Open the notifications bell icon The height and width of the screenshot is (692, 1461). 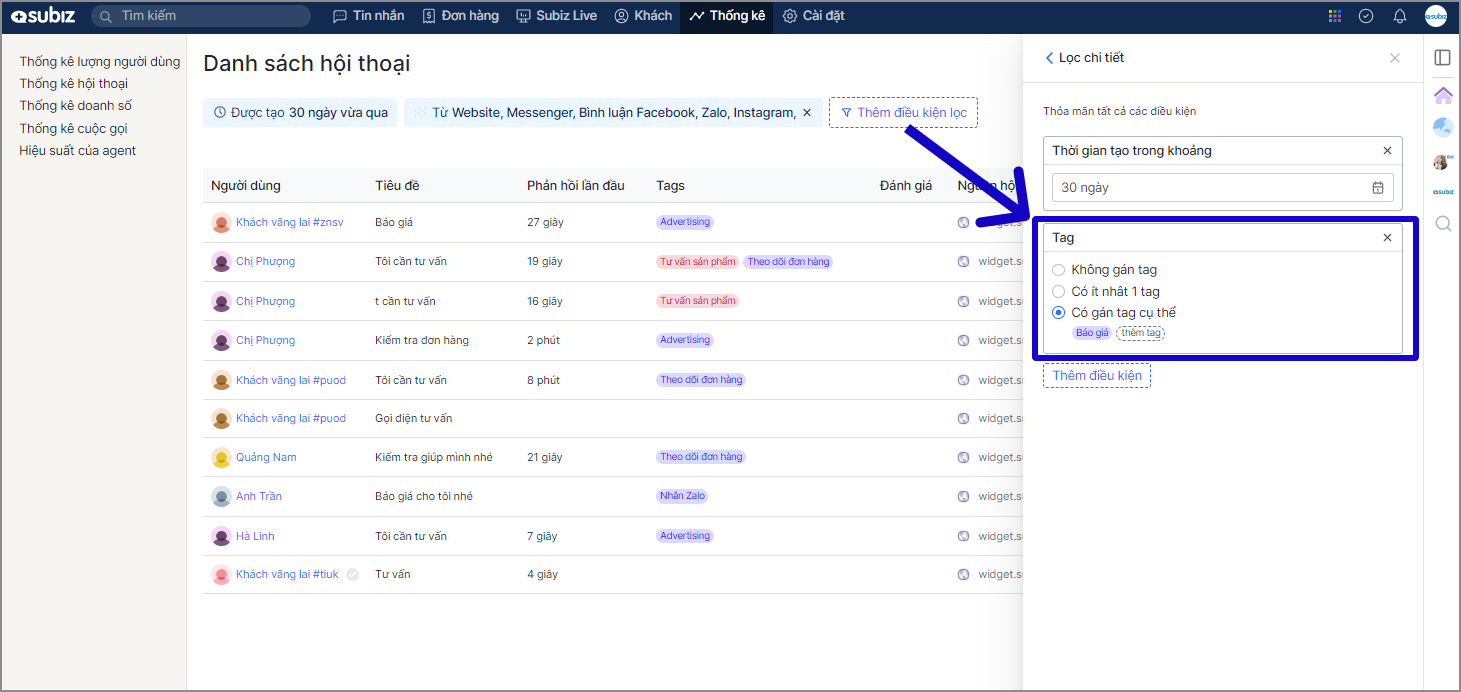(x=1399, y=16)
